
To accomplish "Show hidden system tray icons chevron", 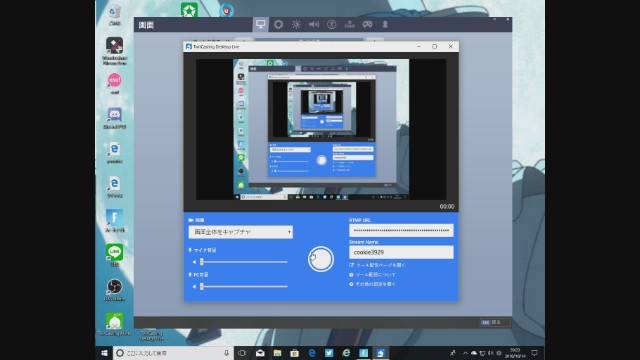I will (465, 353).
